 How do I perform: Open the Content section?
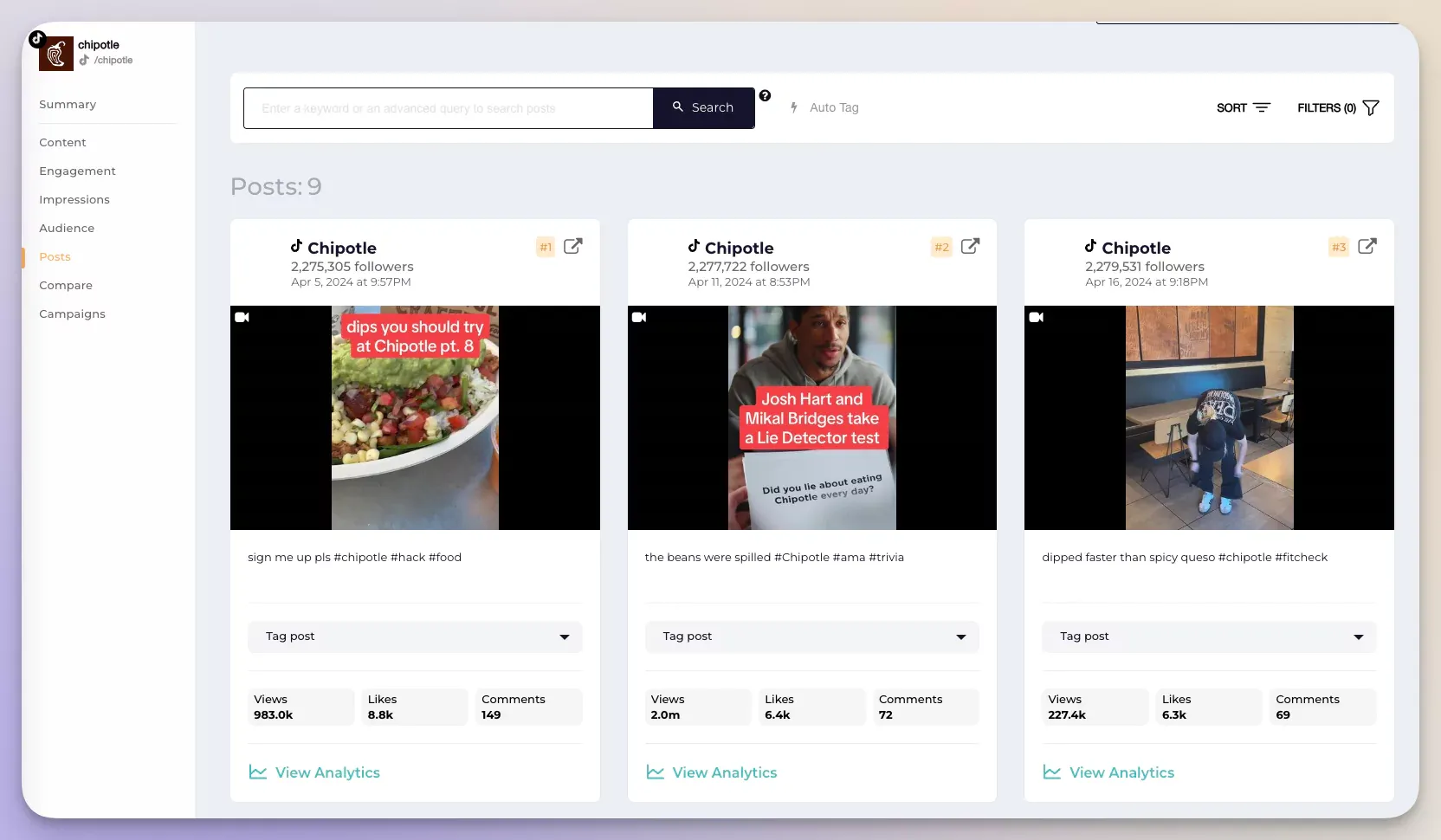62,142
